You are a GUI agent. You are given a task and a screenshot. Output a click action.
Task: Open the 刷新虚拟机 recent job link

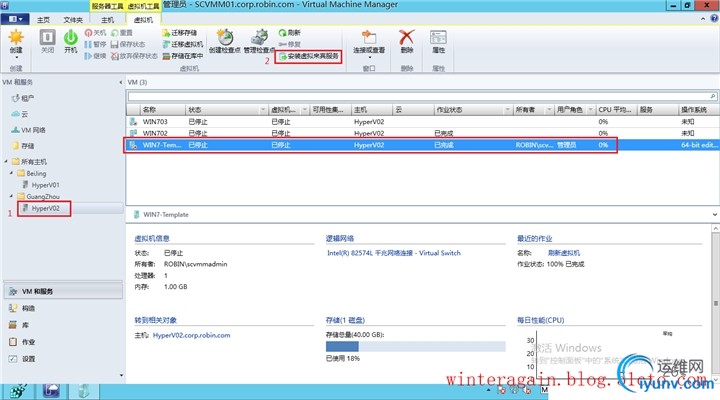click(564, 253)
